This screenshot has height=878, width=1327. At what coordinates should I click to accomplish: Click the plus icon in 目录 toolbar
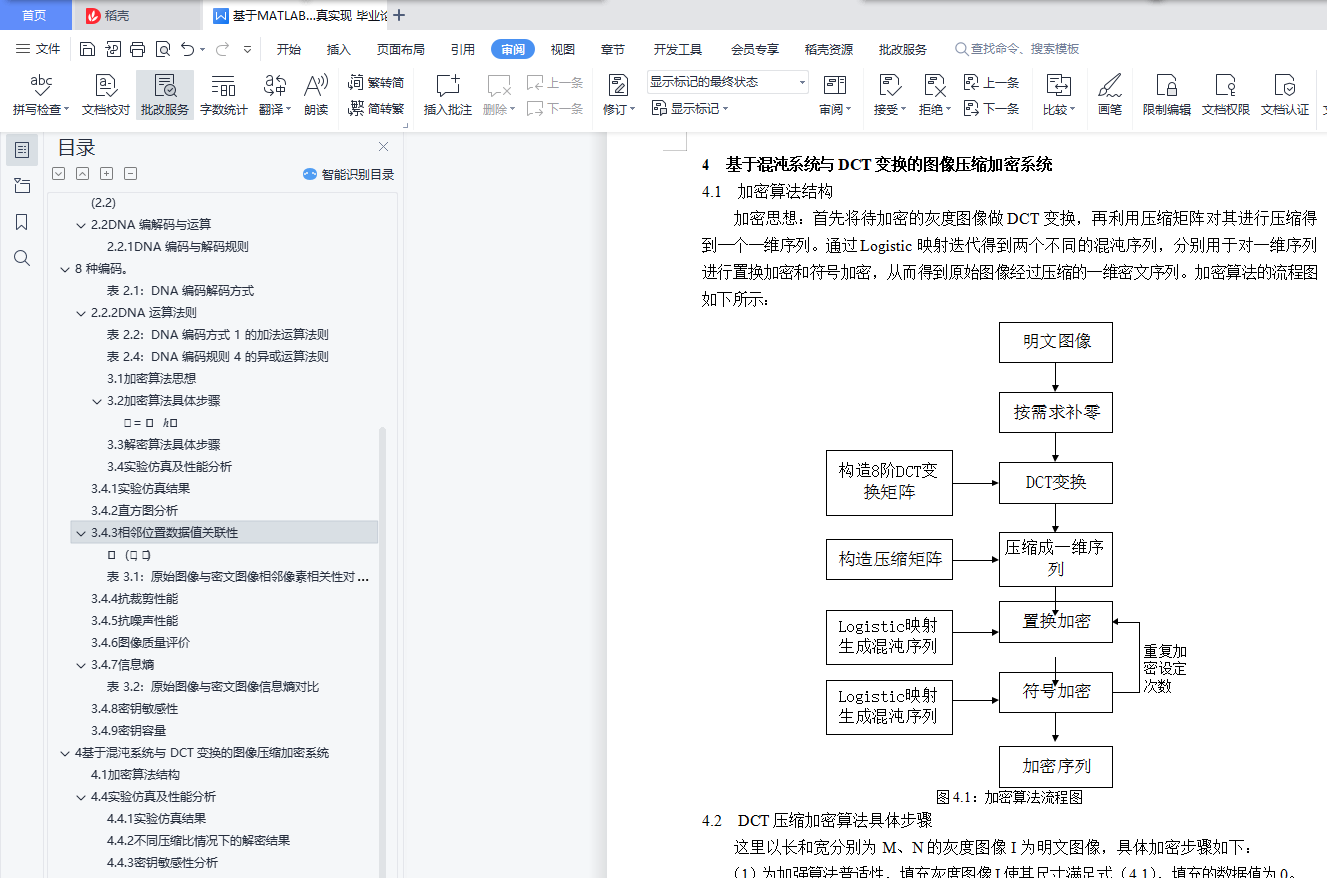click(x=107, y=174)
